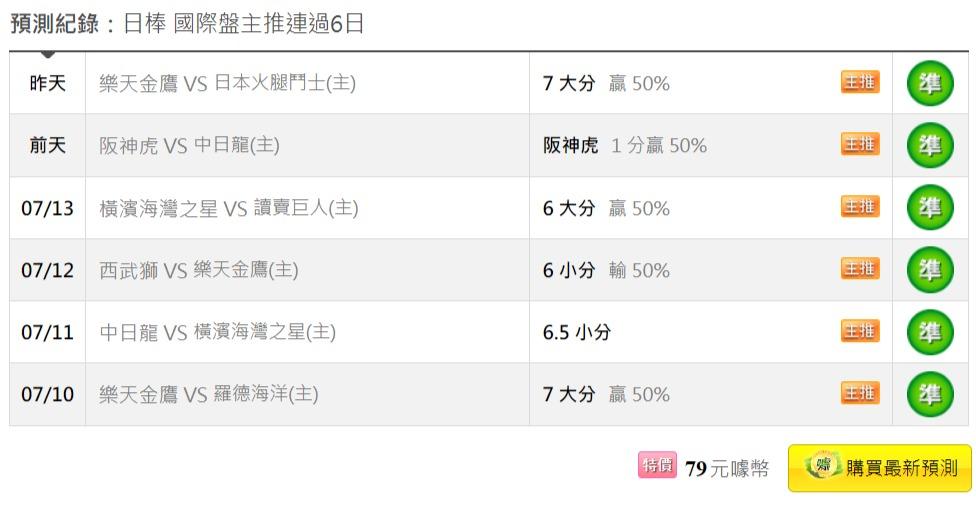Image resolution: width=976 pixels, height=531 pixels.
Task: Click the yellow 購買最新預測 button
Action: [x=880, y=468]
